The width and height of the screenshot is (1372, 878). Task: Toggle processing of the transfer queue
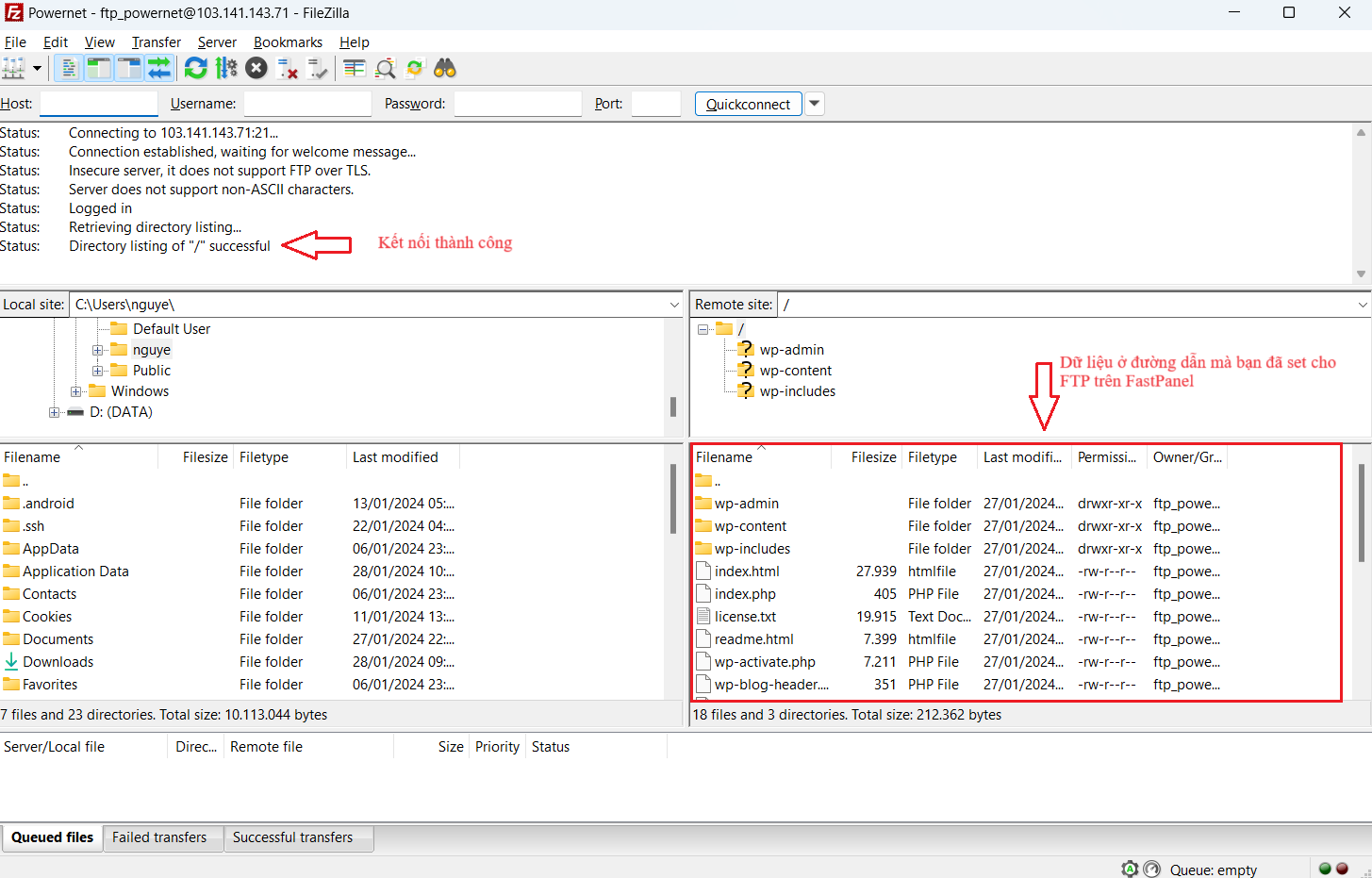(226, 68)
